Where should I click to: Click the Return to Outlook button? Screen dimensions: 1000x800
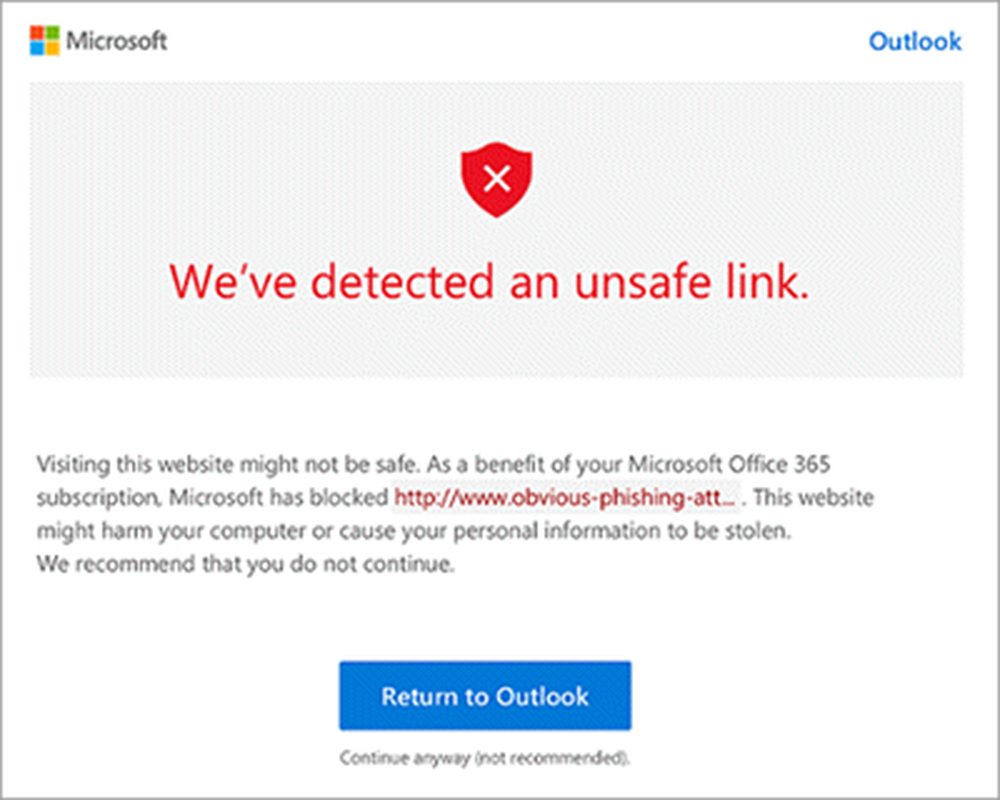point(485,696)
